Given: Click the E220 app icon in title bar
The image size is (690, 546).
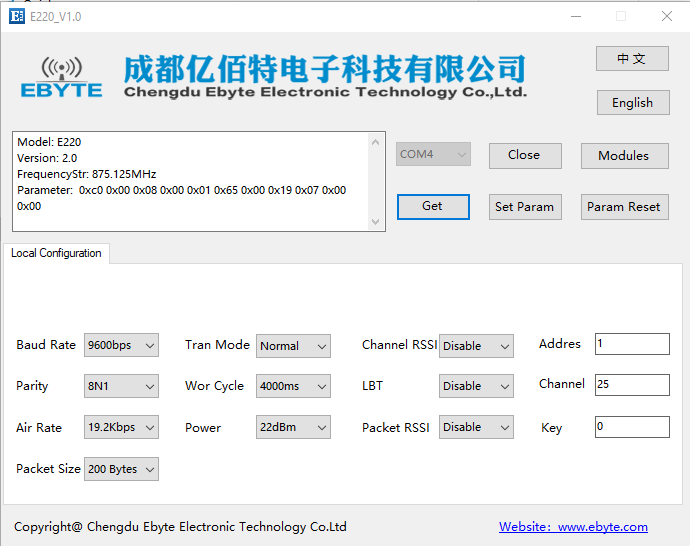Looking at the screenshot, I should pyautogui.click(x=17, y=17).
